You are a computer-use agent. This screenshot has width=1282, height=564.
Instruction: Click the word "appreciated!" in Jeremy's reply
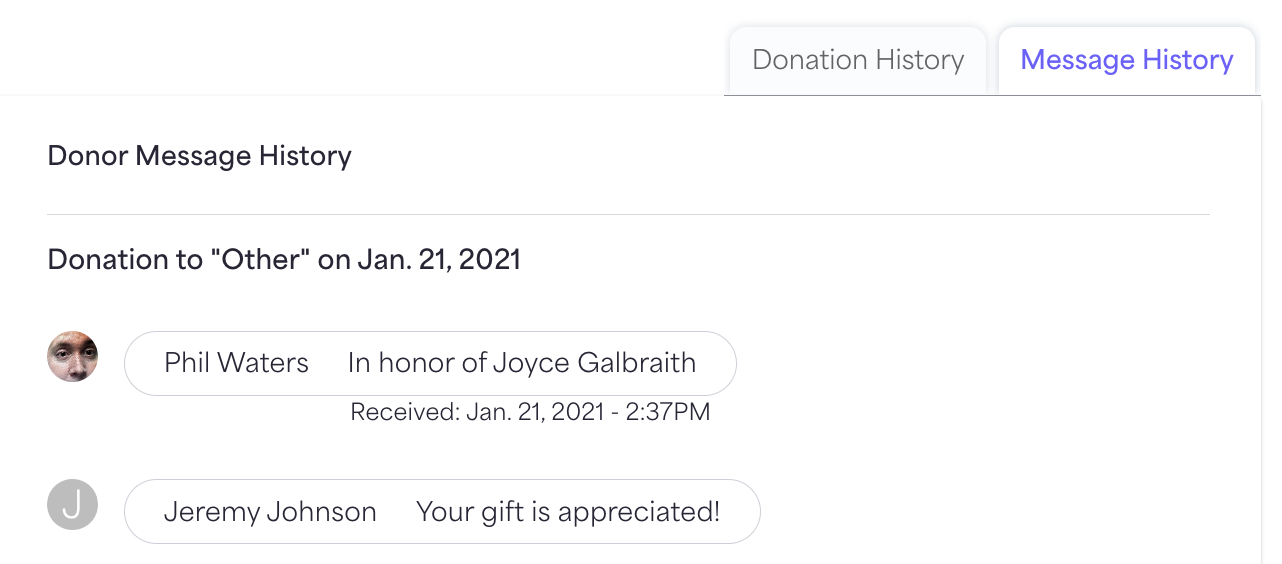point(639,512)
